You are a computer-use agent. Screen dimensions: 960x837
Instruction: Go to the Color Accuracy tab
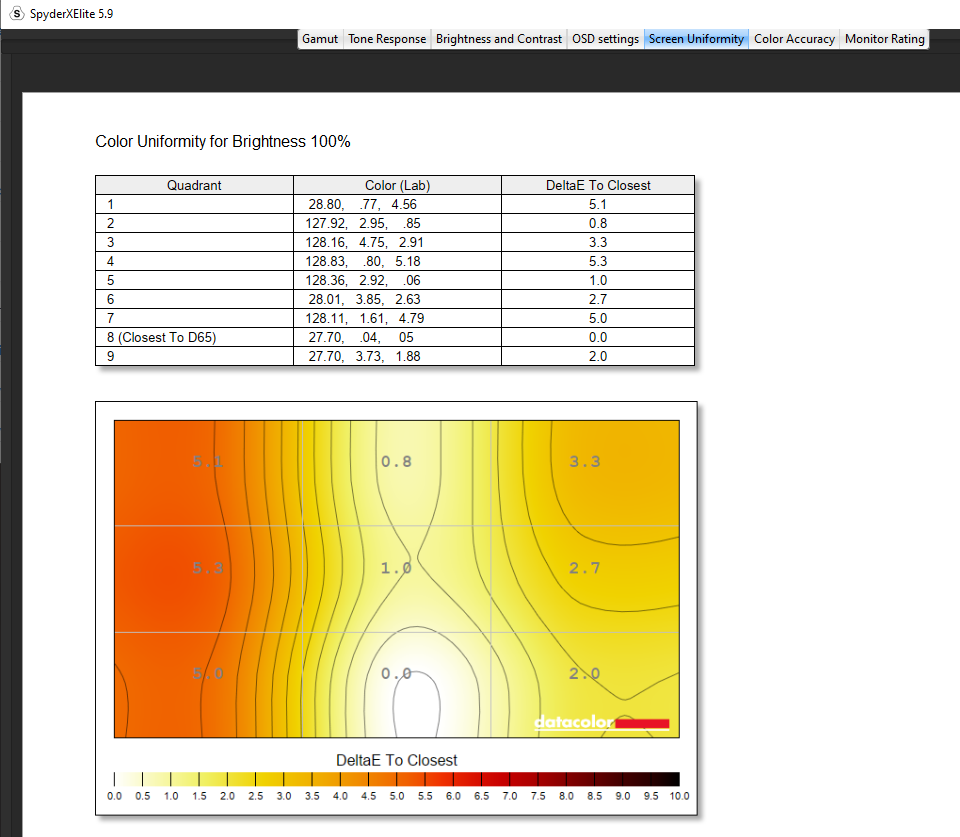coord(794,39)
